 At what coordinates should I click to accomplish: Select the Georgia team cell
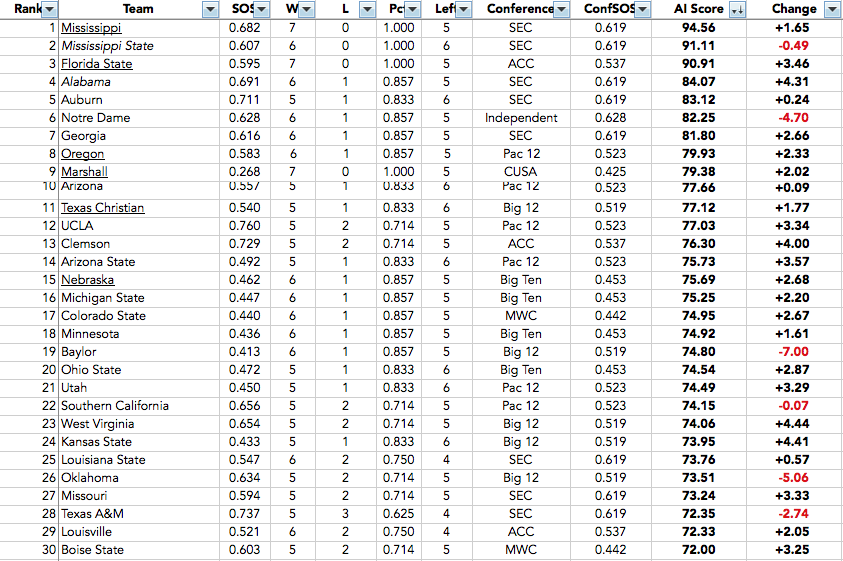tap(139, 136)
